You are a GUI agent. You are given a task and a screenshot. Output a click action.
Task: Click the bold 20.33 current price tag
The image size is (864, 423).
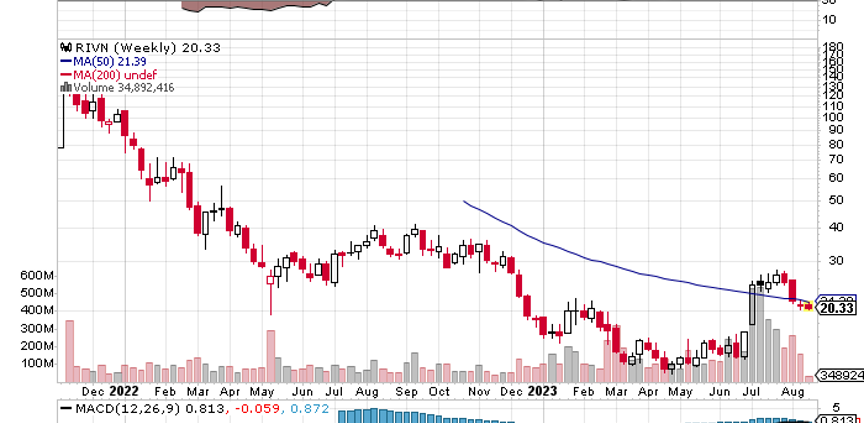click(836, 309)
